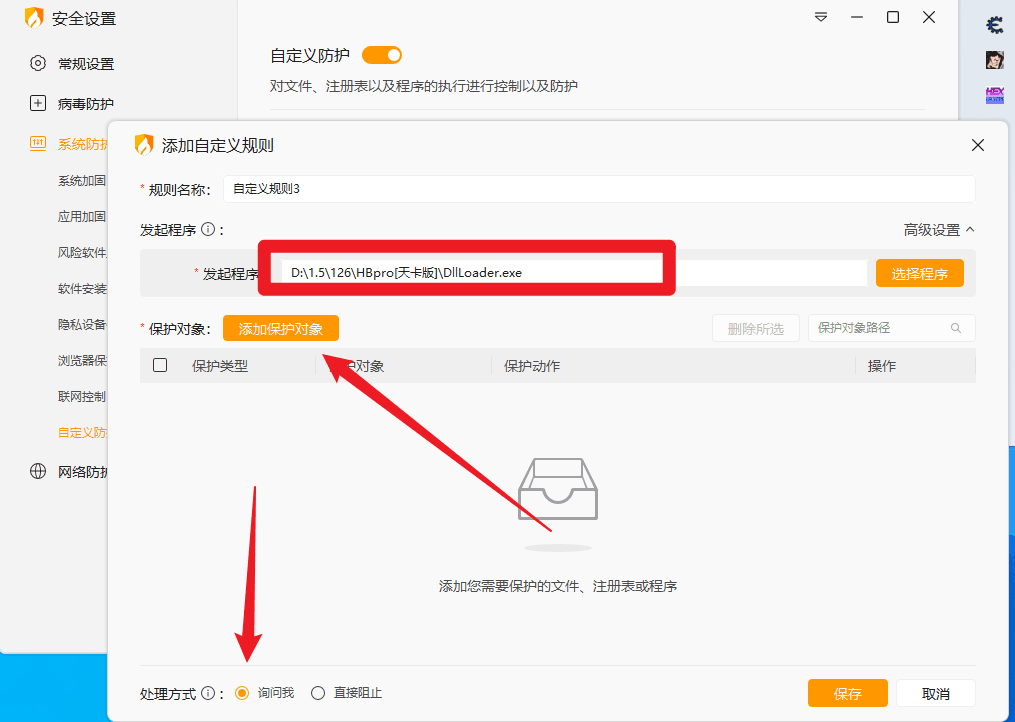
Task: Select the 直接阻止 radio option
Action: click(319, 693)
